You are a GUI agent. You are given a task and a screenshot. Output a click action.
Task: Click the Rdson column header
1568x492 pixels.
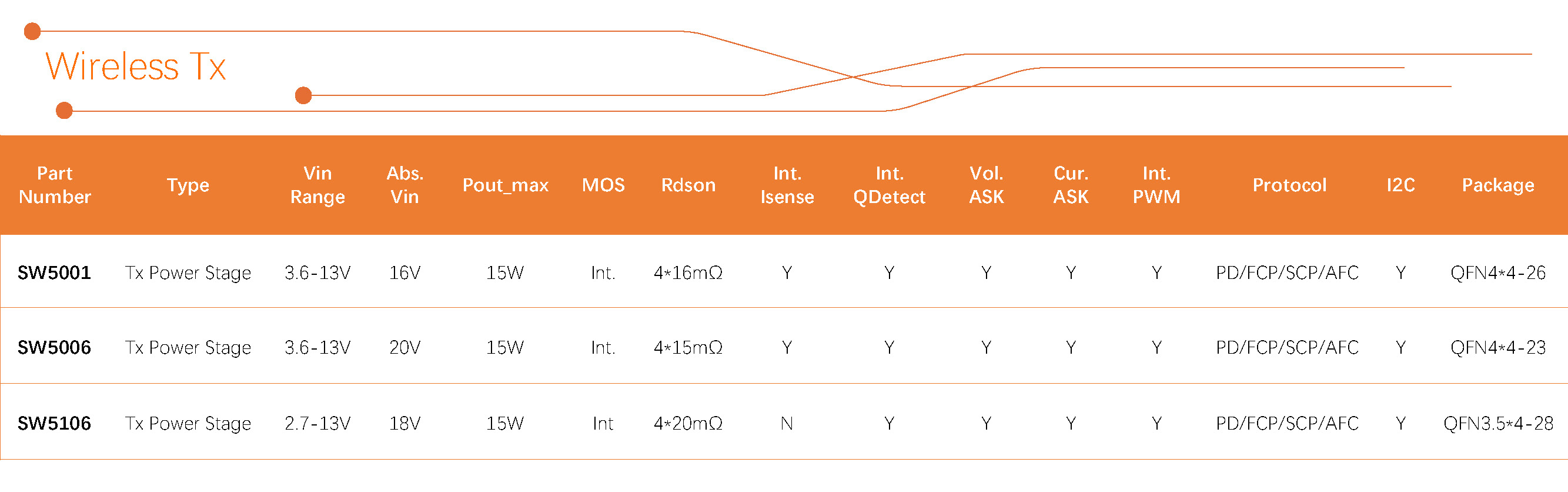click(x=688, y=185)
